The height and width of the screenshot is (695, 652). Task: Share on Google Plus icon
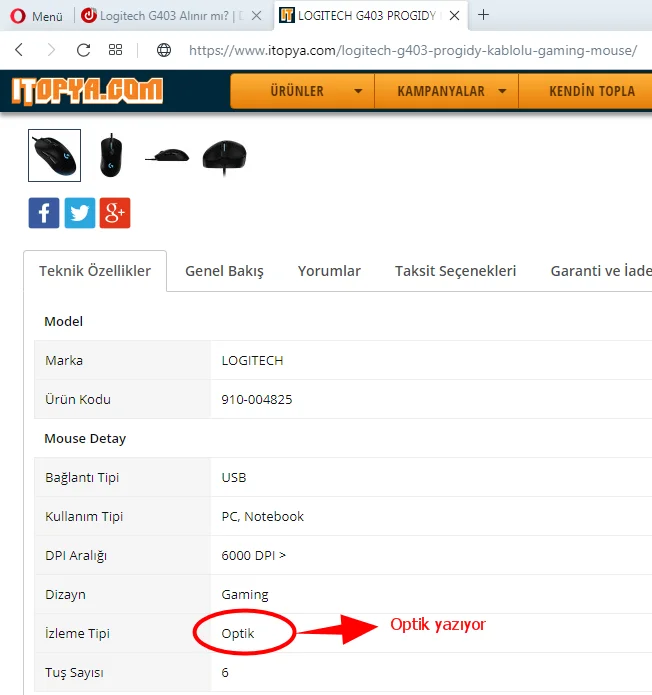tap(115, 213)
